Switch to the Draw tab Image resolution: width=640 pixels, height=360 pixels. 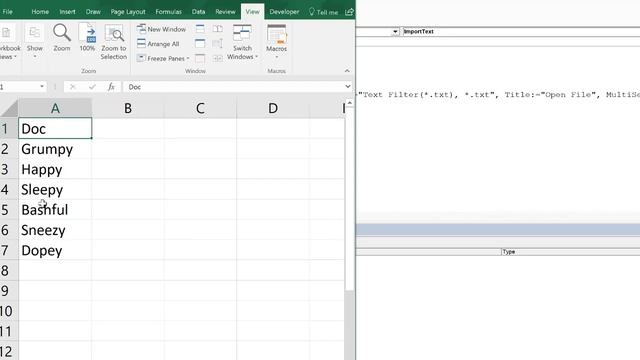93,12
